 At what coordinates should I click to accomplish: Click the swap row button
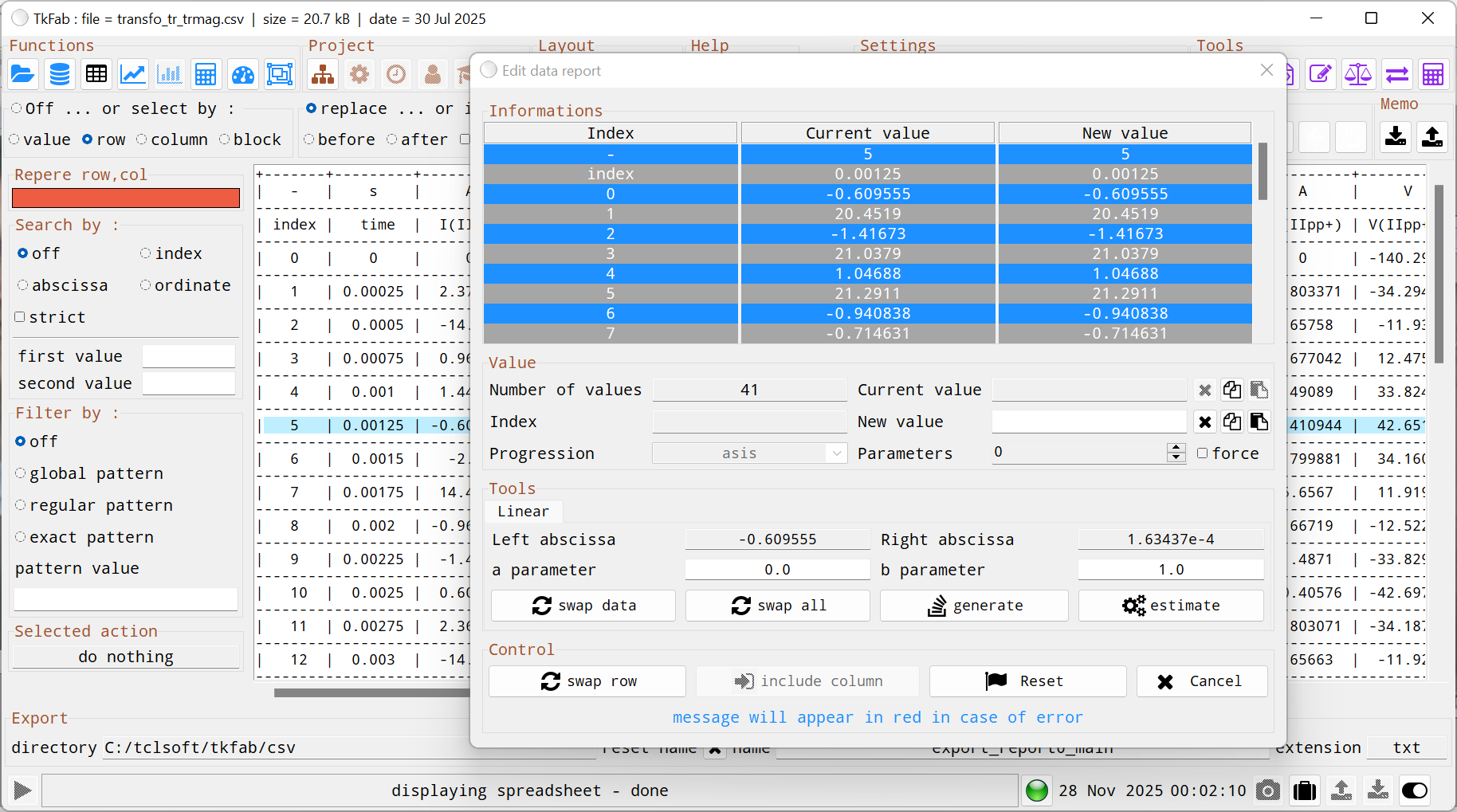click(x=587, y=681)
